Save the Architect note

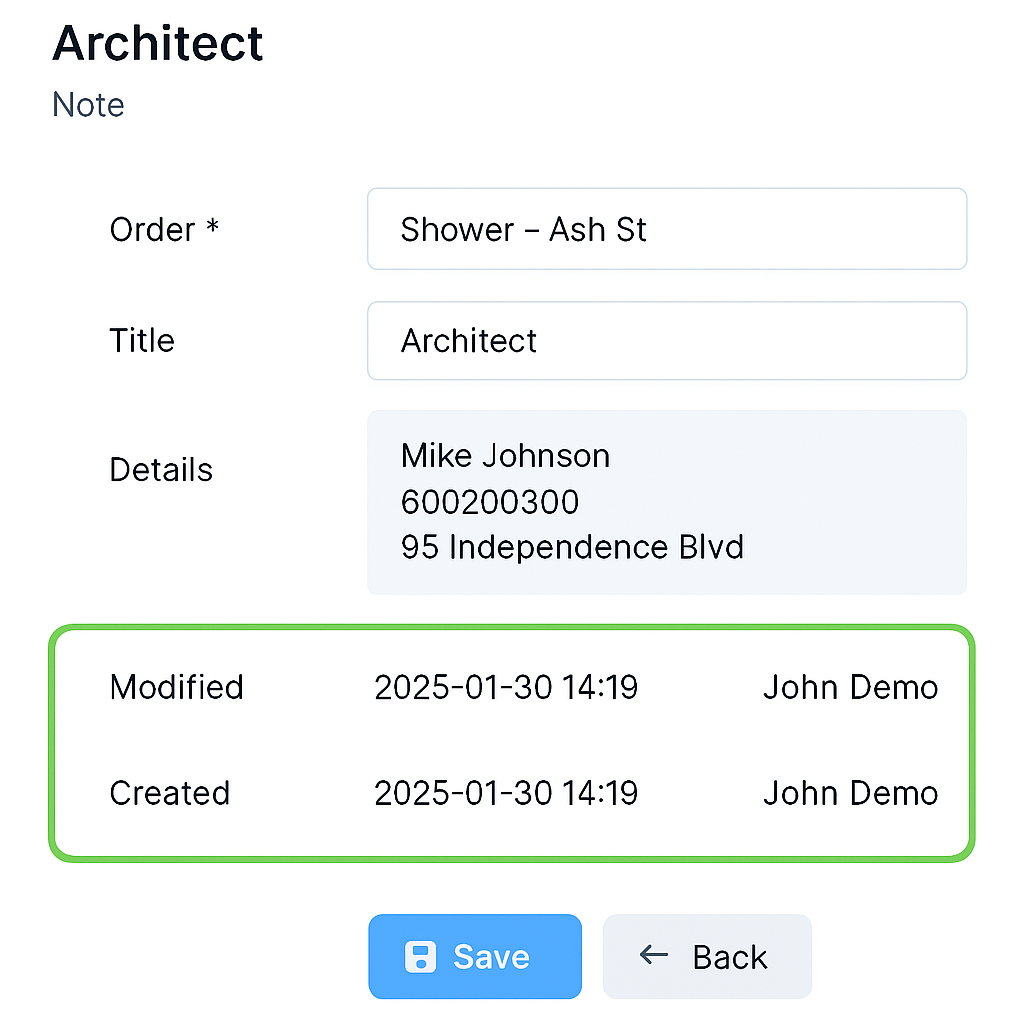(475, 956)
